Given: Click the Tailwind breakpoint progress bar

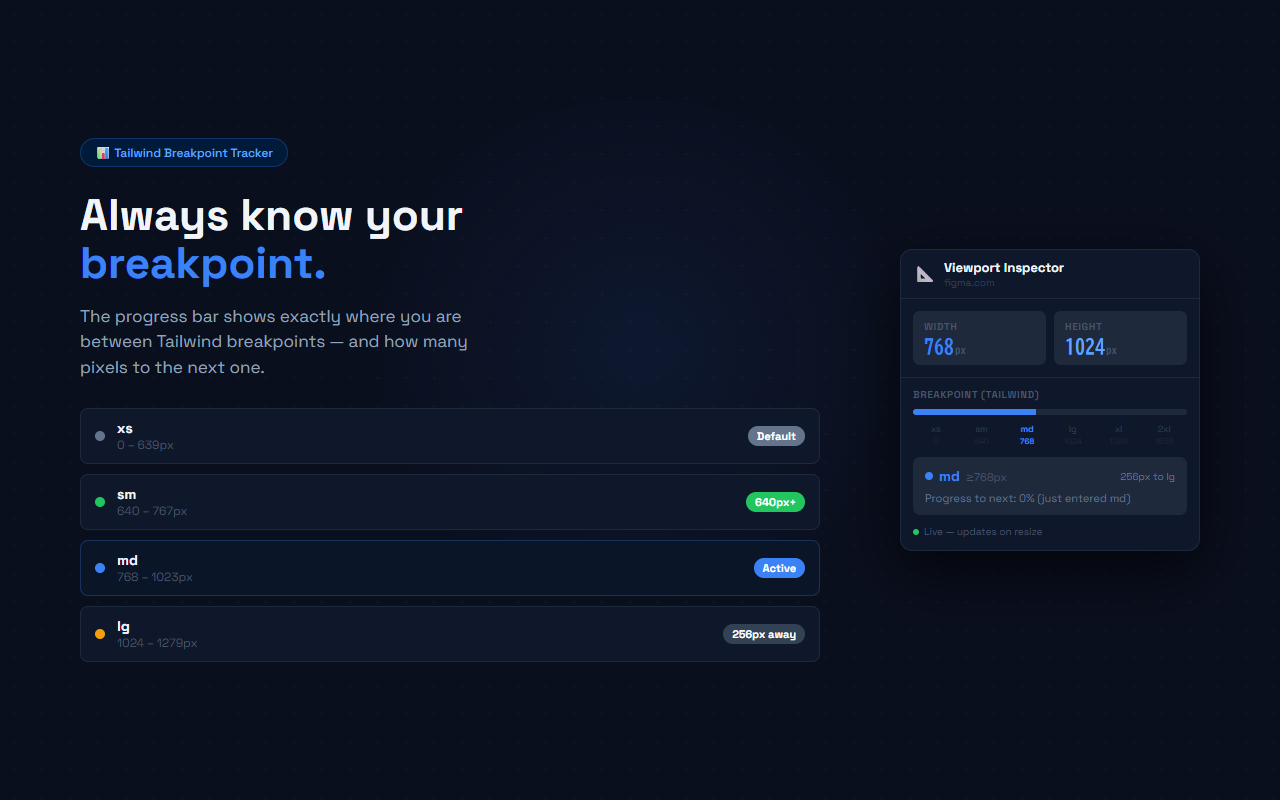Looking at the screenshot, I should 1050,412.
